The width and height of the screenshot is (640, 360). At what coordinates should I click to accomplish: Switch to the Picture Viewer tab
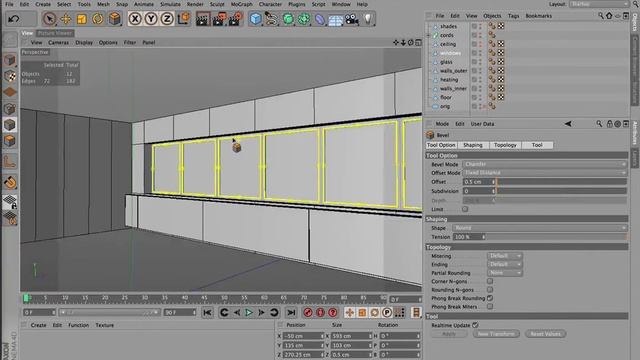click(x=55, y=33)
